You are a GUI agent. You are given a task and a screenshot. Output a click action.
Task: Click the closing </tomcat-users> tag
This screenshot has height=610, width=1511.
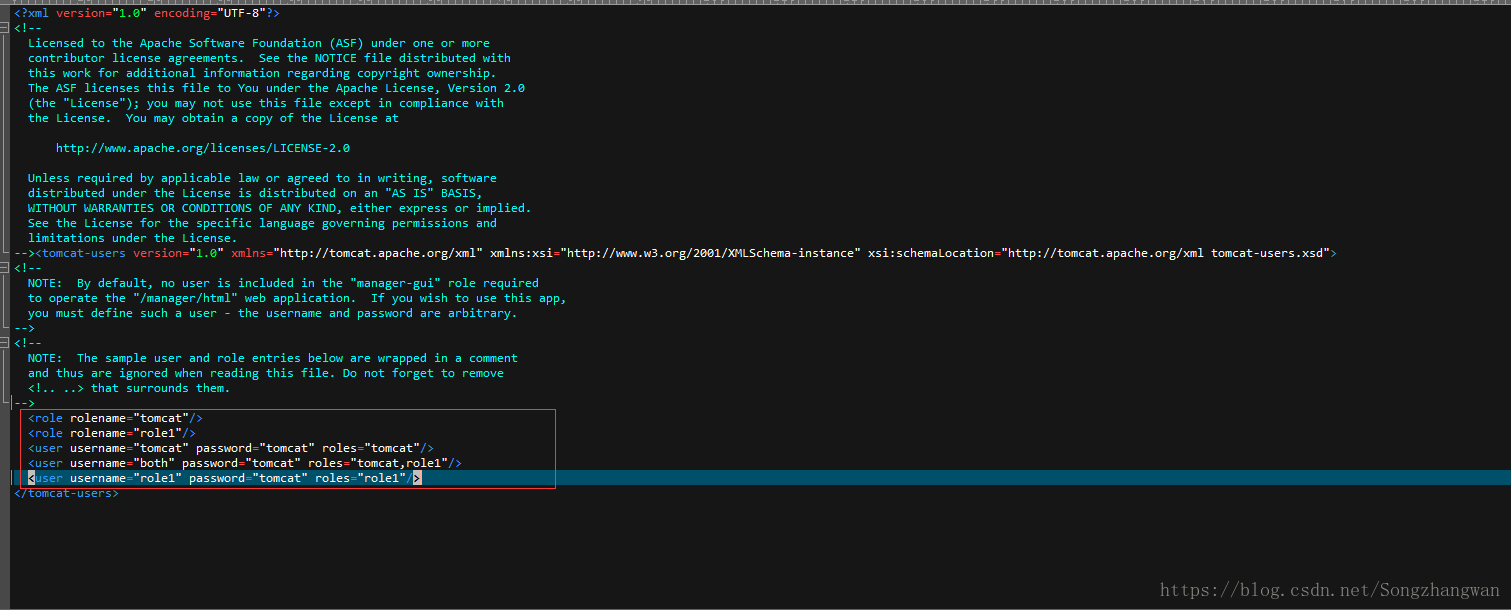tap(66, 493)
